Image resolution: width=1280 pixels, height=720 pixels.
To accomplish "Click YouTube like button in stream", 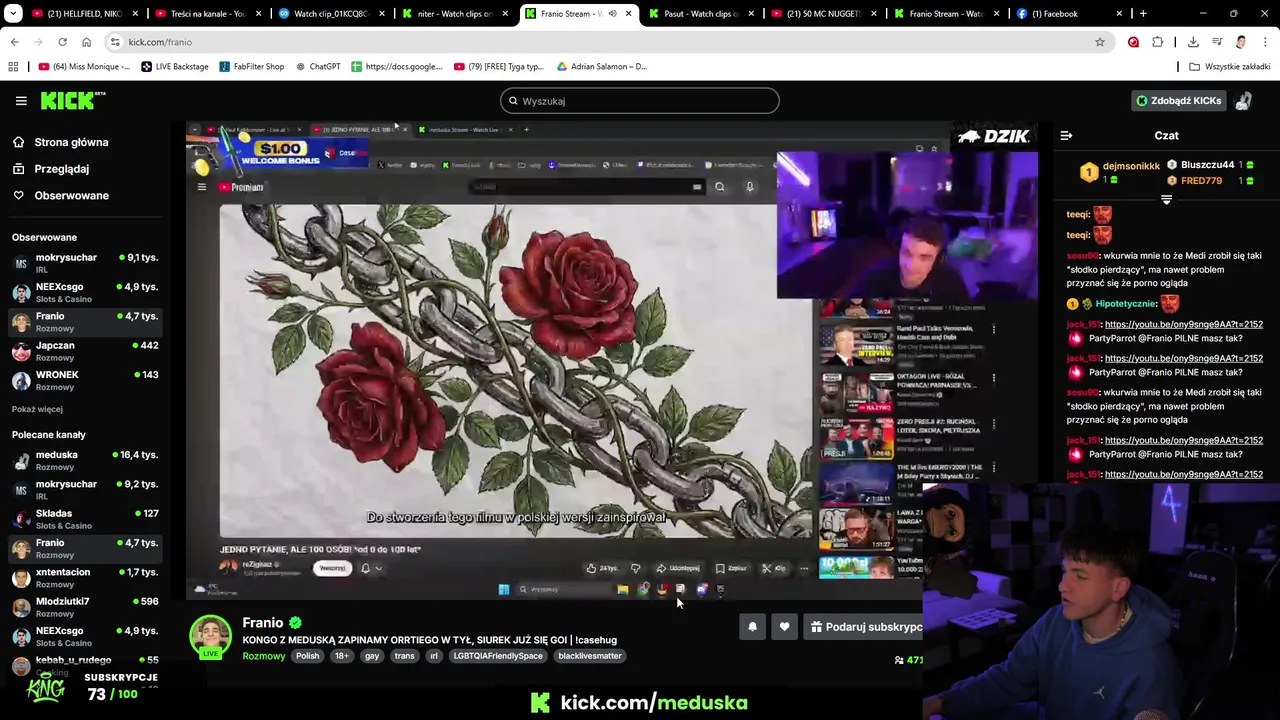I will point(602,569).
